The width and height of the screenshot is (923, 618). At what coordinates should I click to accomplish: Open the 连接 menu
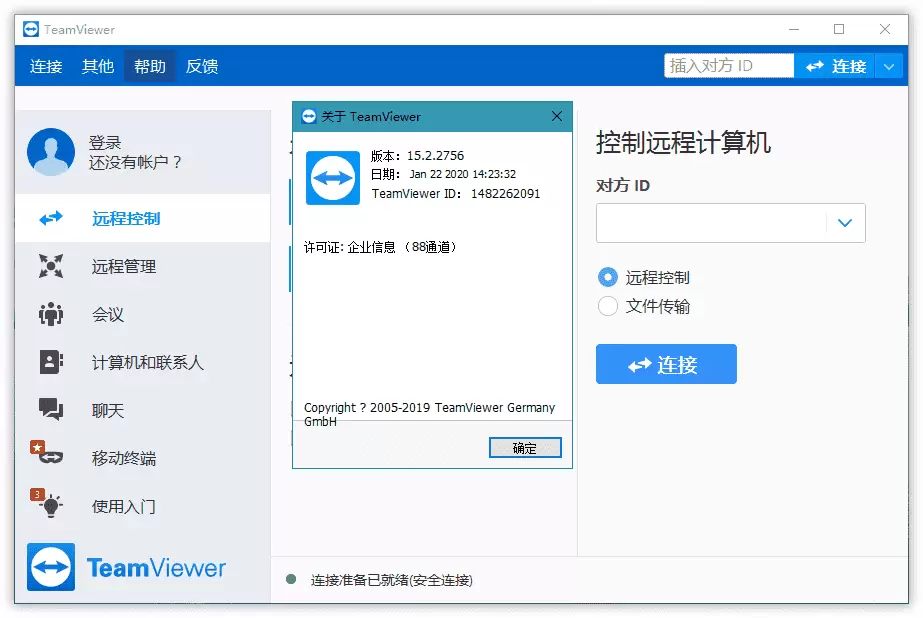tap(46, 66)
